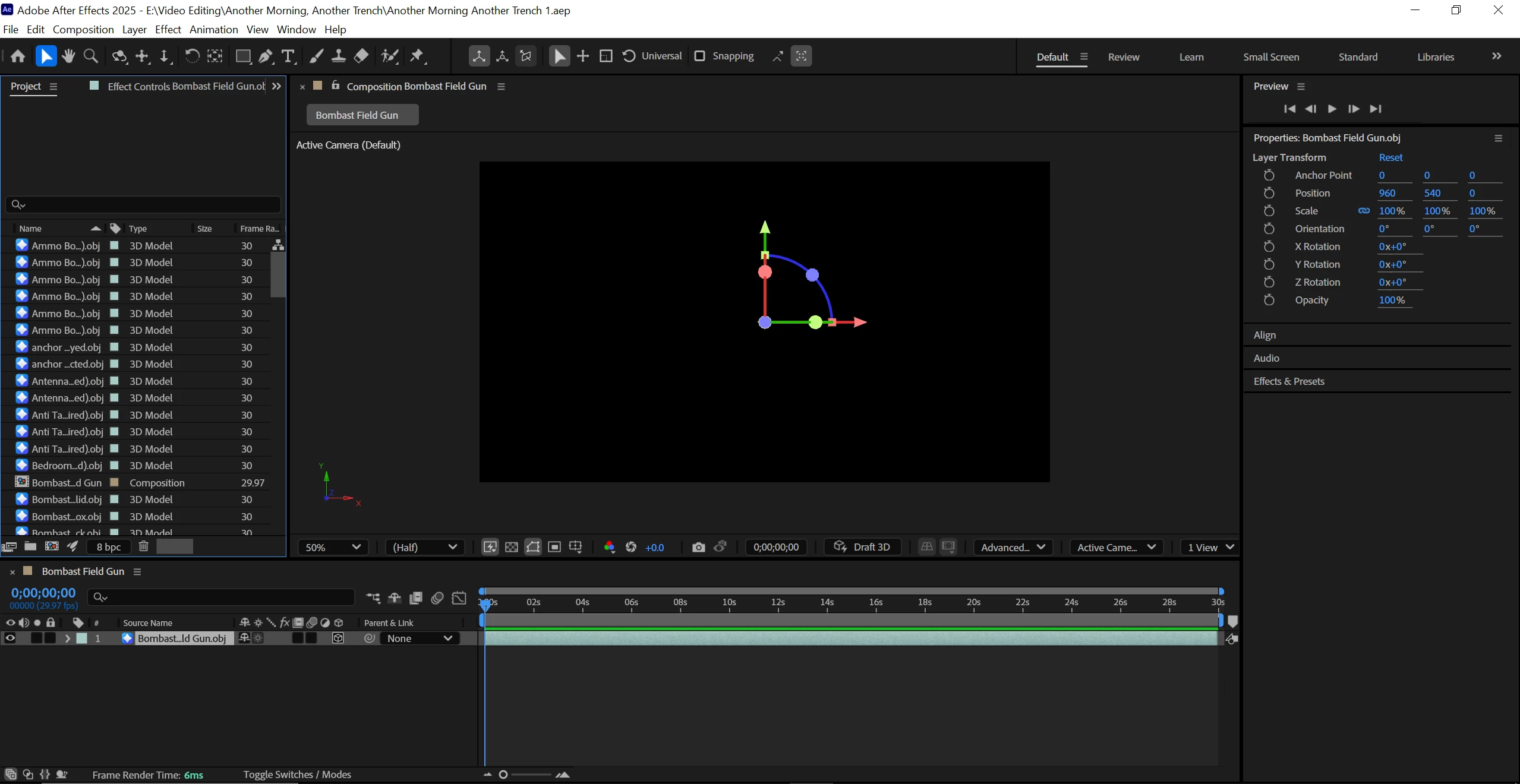Switch to the Review workspace tab
Image resolution: width=1520 pixels, height=784 pixels.
pyautogui.click(x=1123, y=57)
